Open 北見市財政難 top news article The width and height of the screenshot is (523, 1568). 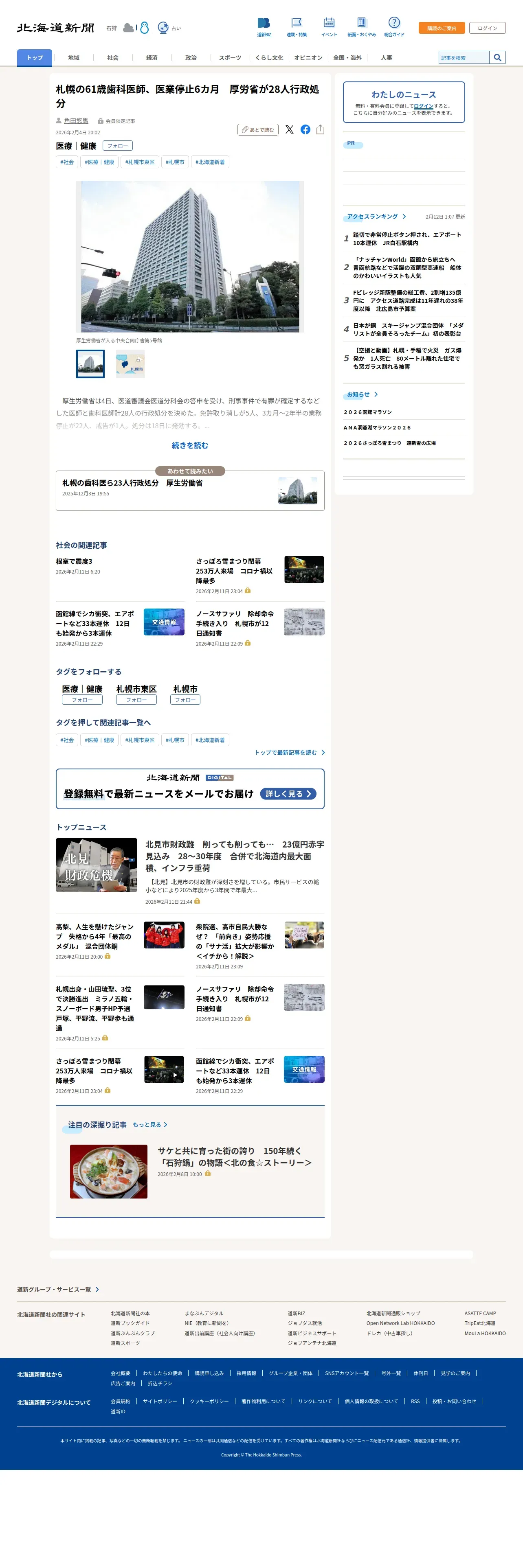(x=234, y=856)
